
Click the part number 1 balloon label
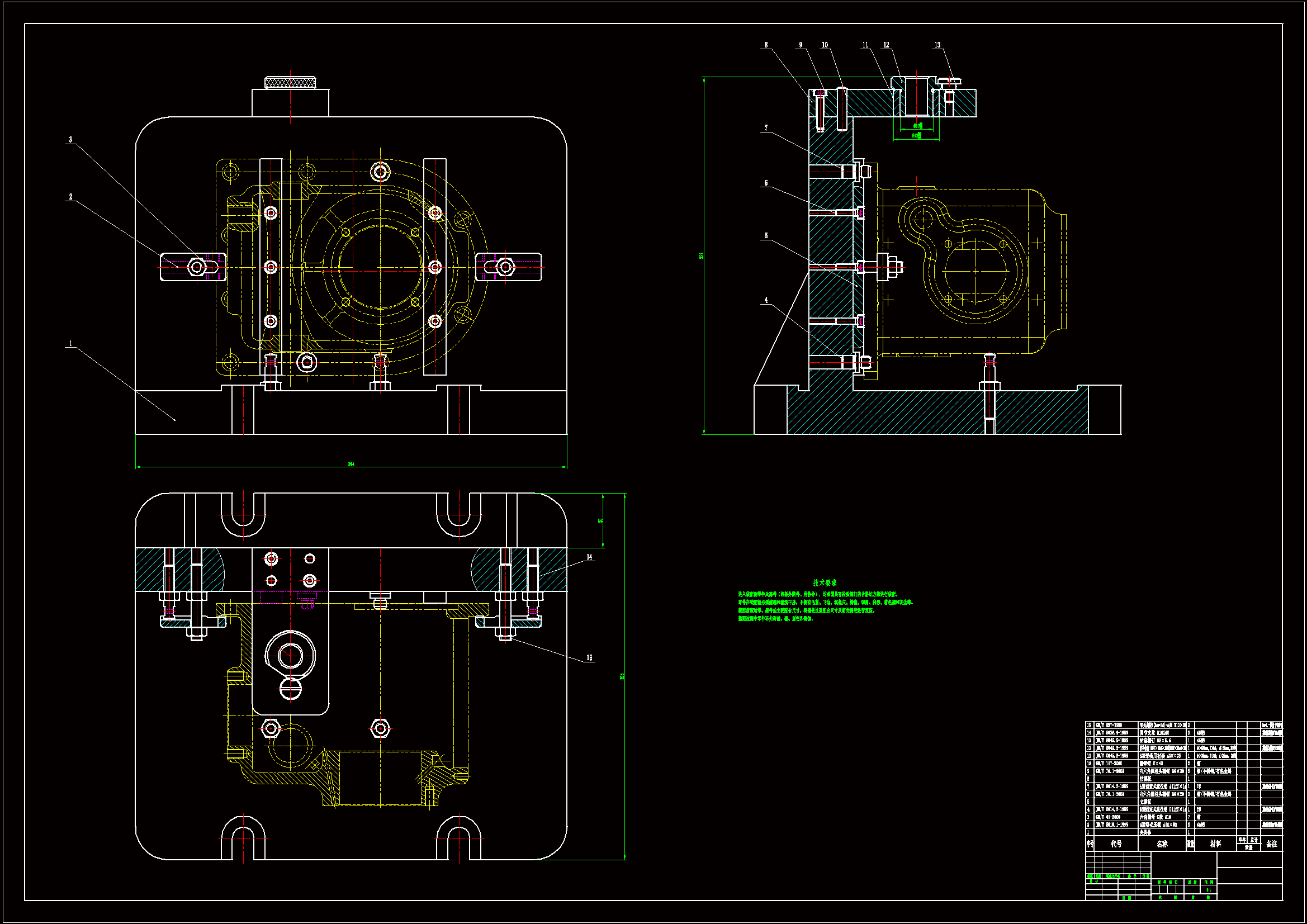click(70, 343)
